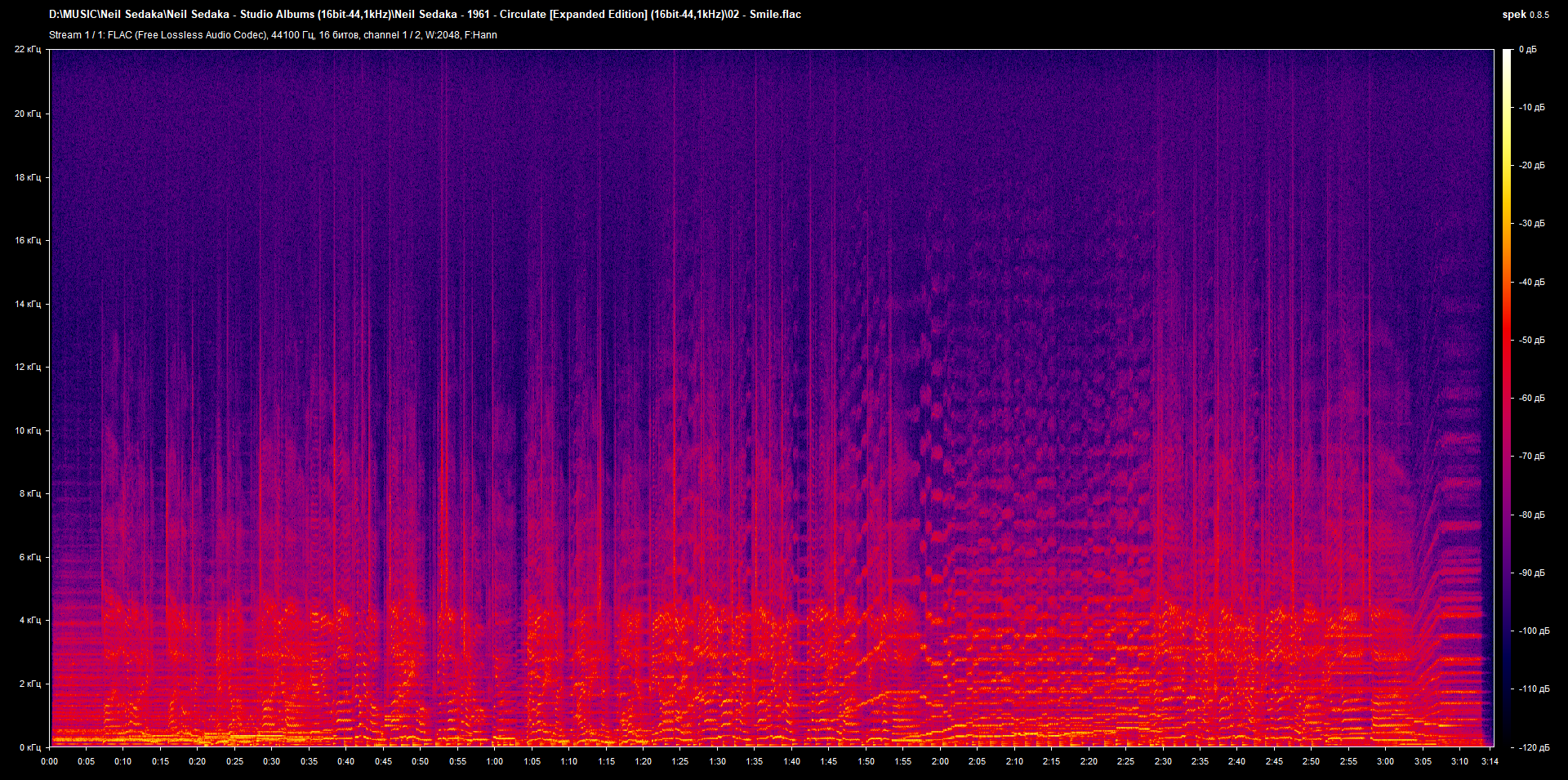The width and height of the screenshot is (1568, 780).
Task: Click the '2:40' time axis label
Action: 1237,761
